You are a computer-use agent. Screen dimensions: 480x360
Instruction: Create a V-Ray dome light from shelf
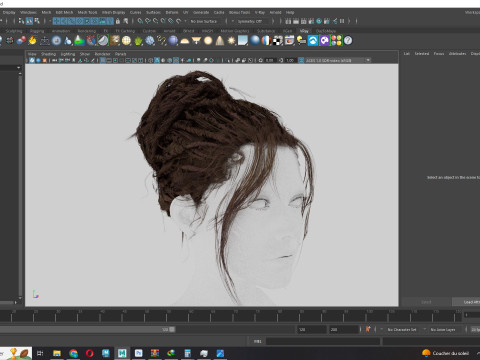pyautogui.click(x=185, y=41)
